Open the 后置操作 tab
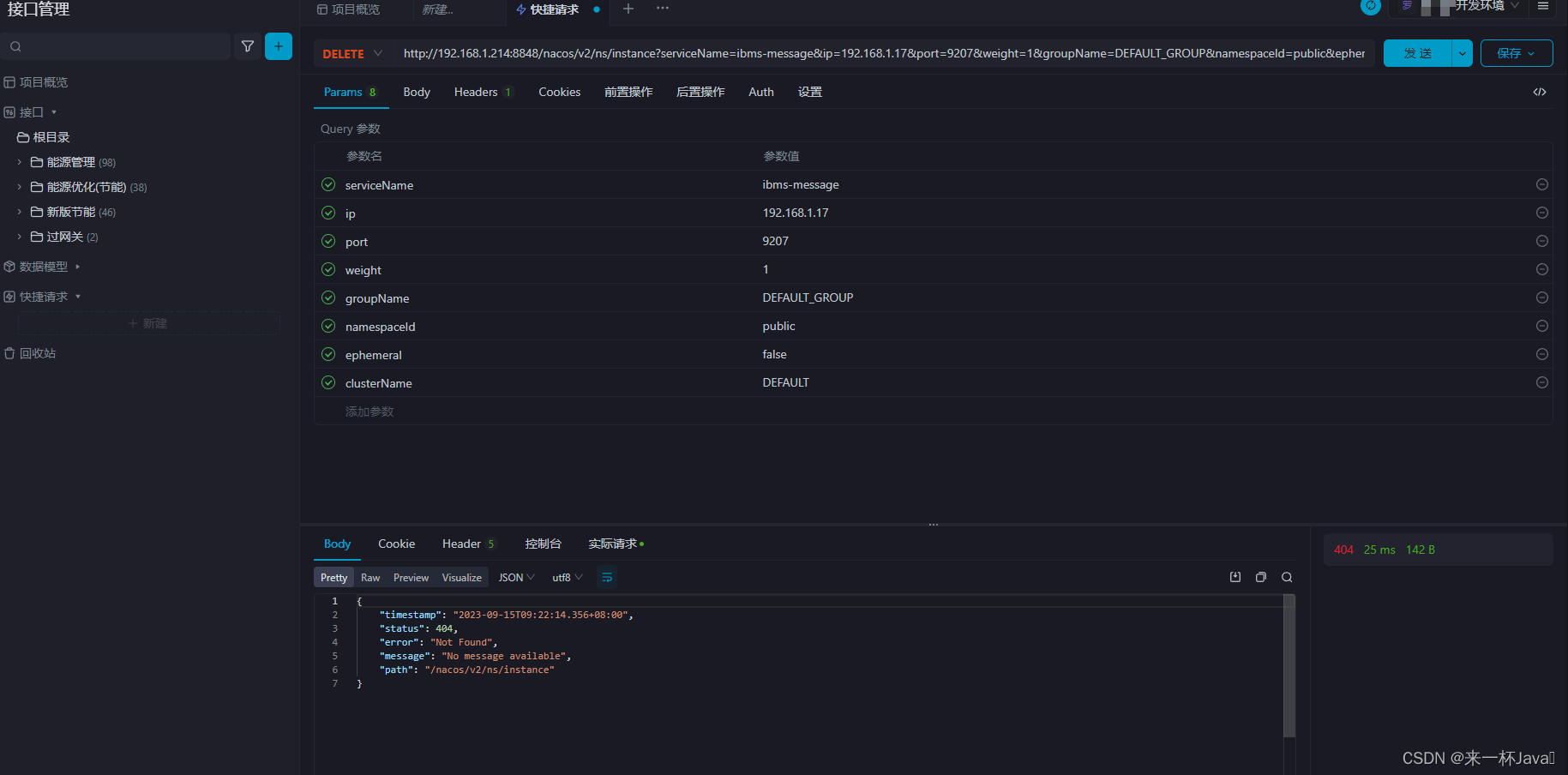Screen dimensions: 1568x775 (700, 92)
